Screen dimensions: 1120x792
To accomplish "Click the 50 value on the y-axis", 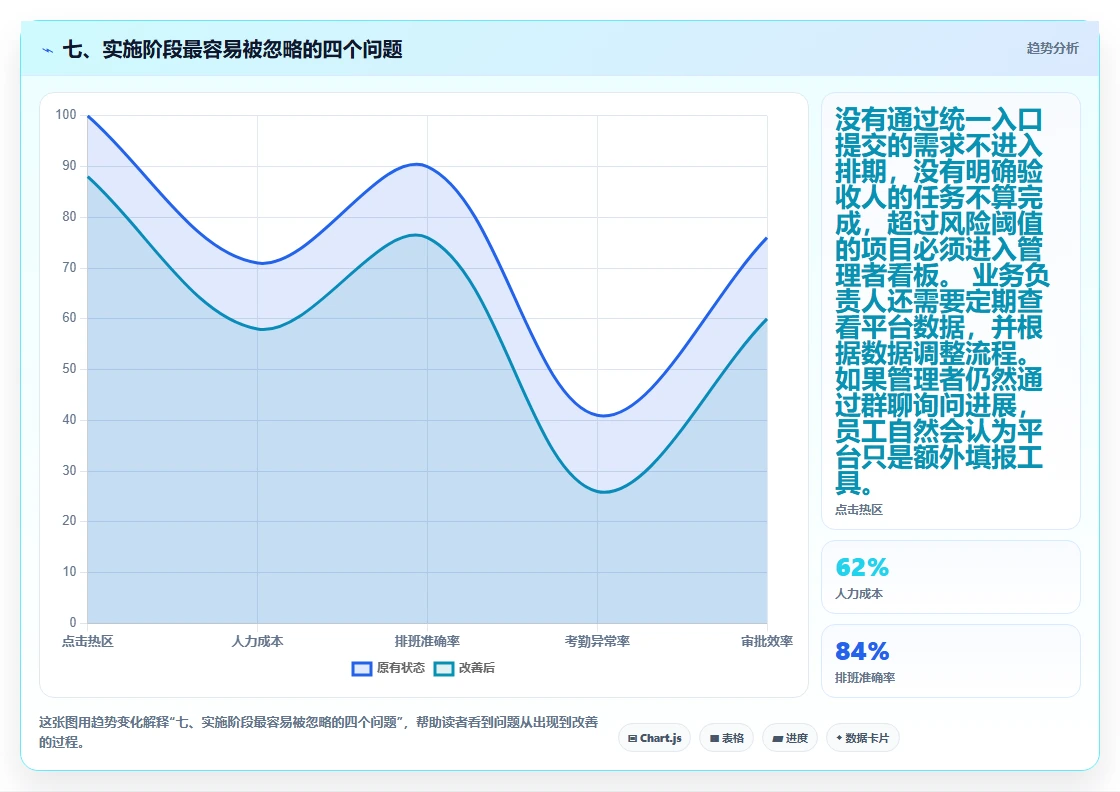I will pyautogui.click(x=69, y=369).
